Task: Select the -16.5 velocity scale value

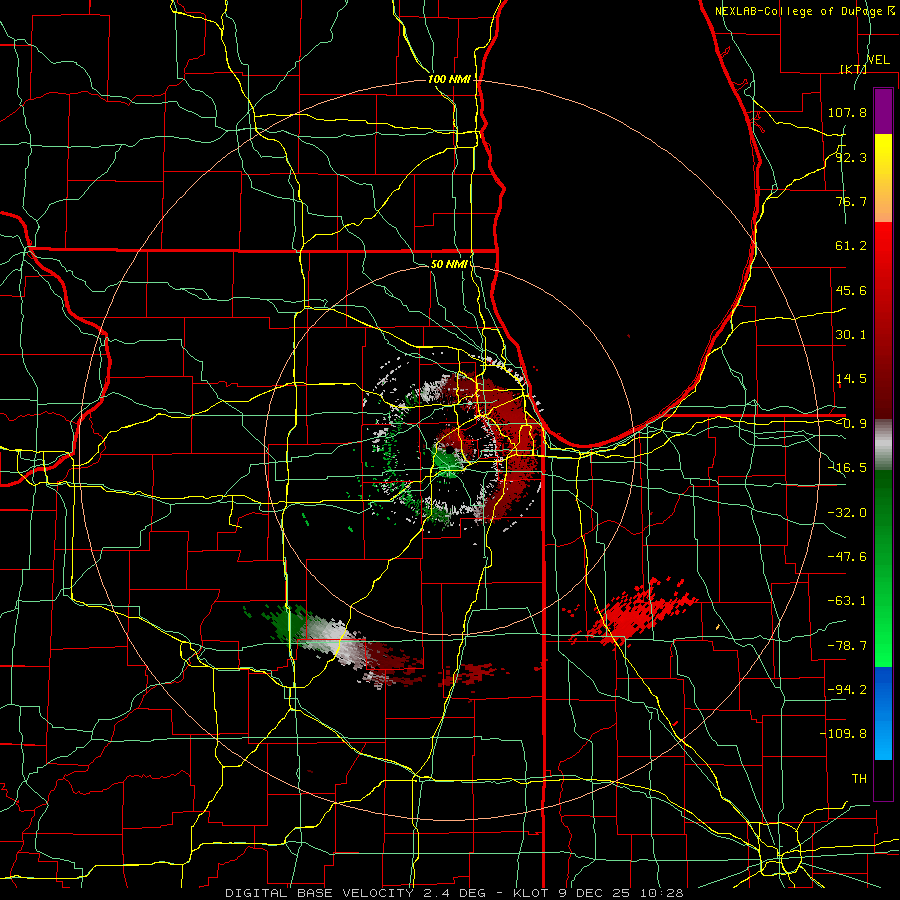Action: pos(847,468)
